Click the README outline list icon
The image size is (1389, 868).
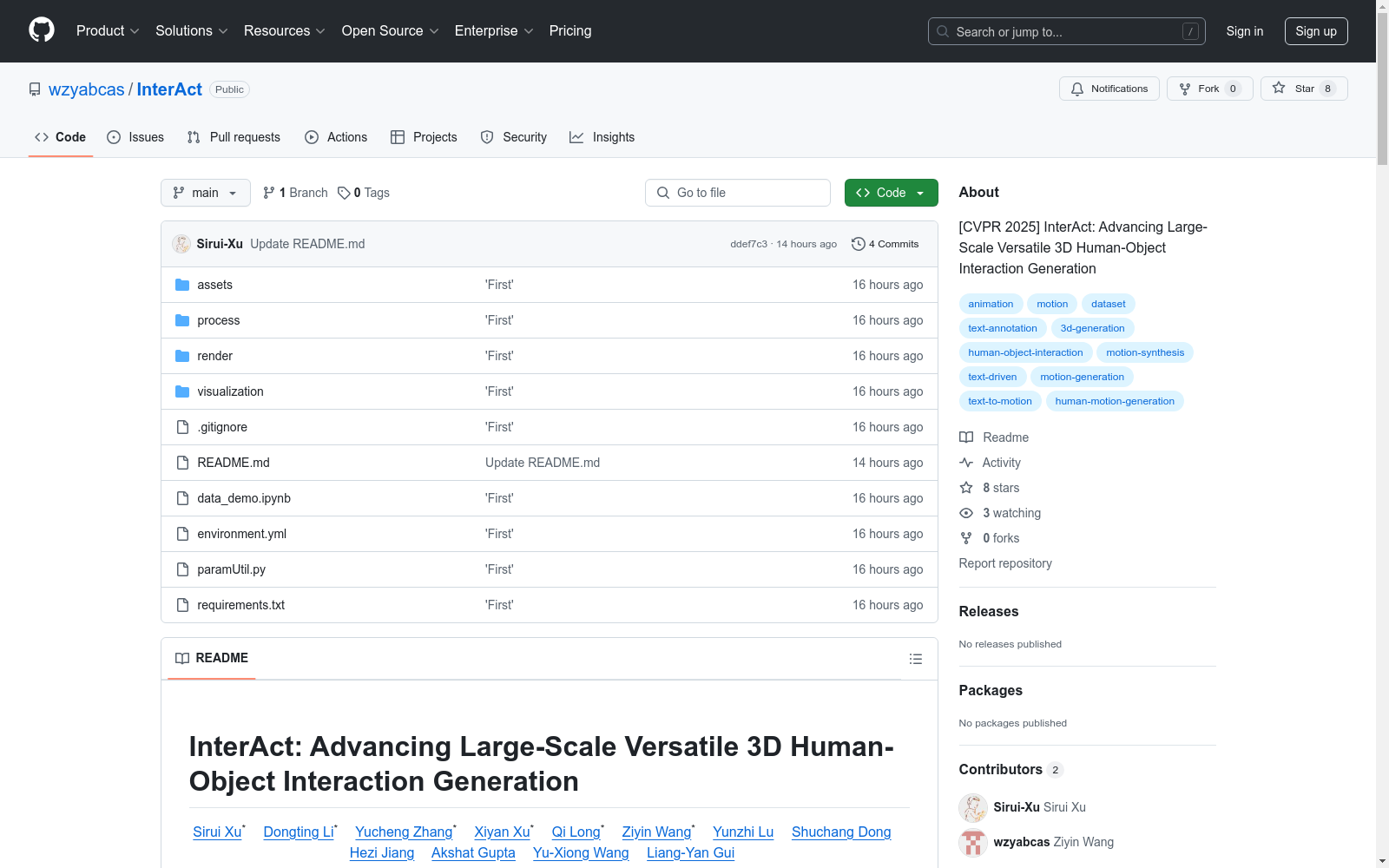pos(915,659)
